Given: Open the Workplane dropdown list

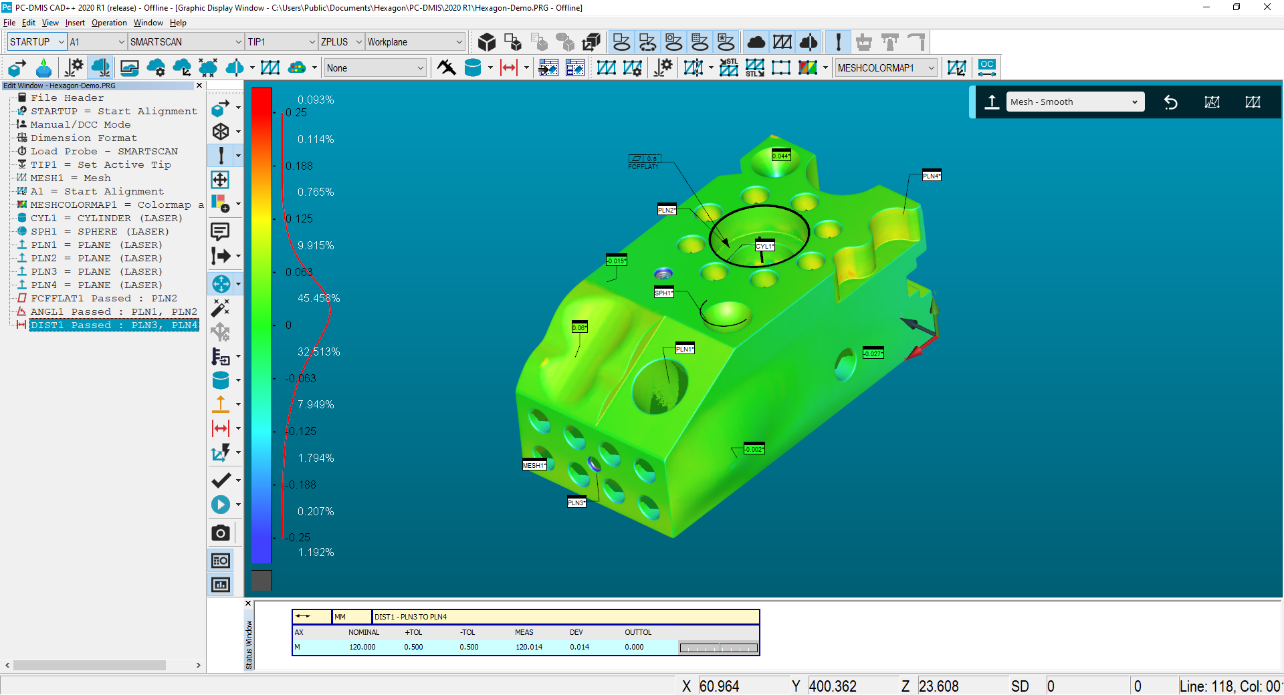Looking at the screenshot, I should tap(415, 42).
